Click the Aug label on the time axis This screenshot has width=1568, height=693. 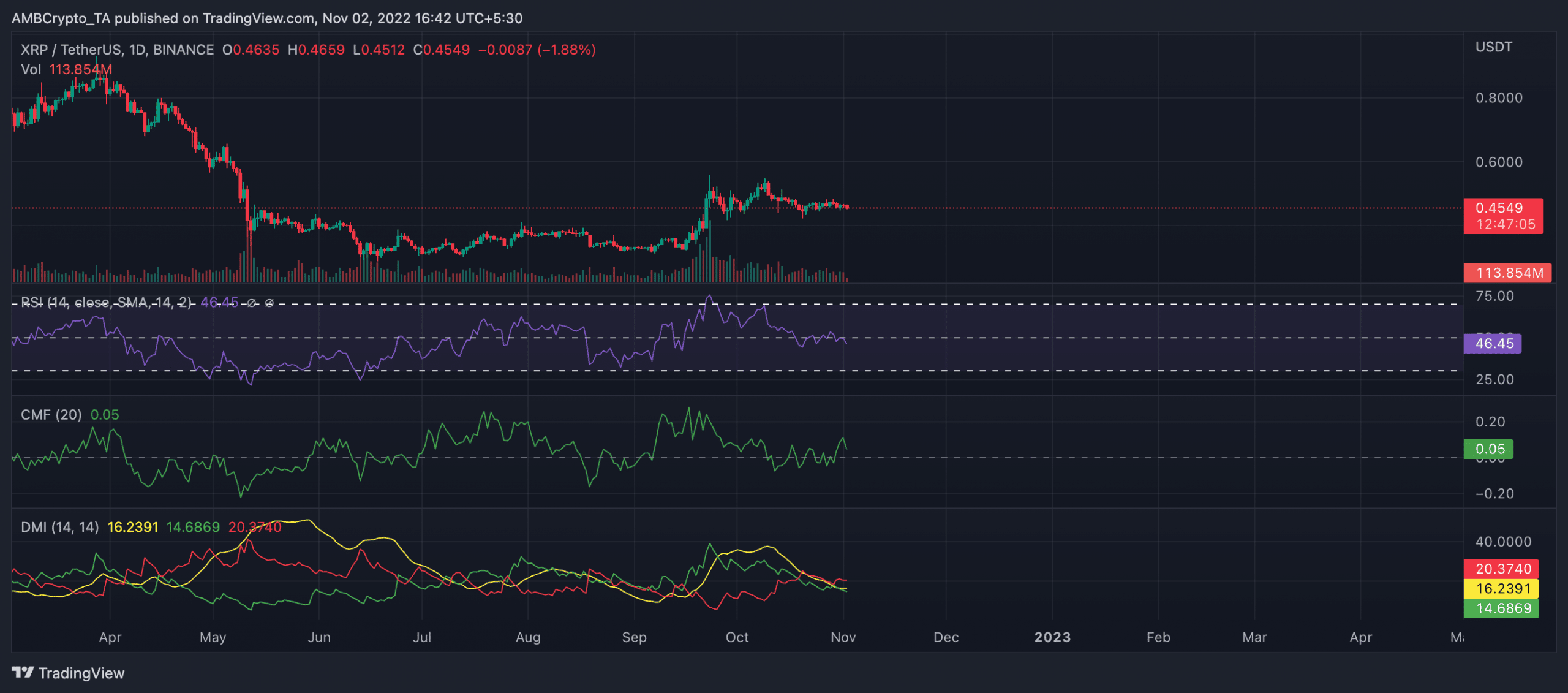[528, 637]
